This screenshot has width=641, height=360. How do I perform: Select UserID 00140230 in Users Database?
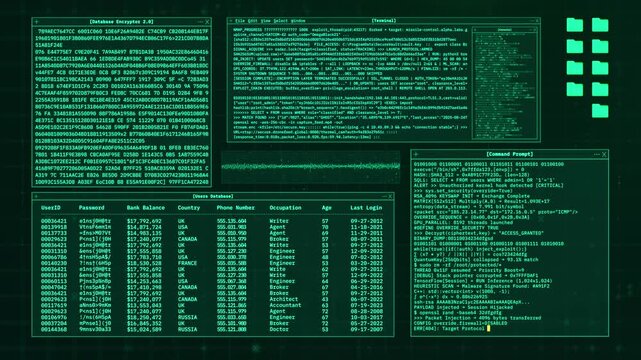tap(54, 263)
